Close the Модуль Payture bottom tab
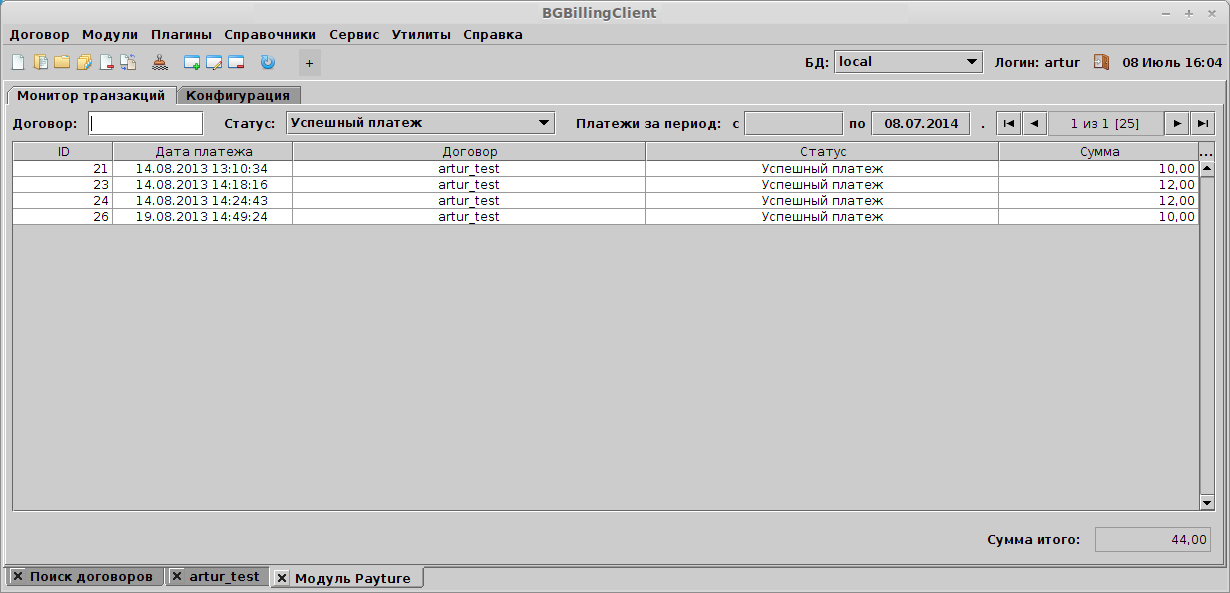This screenshot has height=593, width=1230. (x=280, y=577)
